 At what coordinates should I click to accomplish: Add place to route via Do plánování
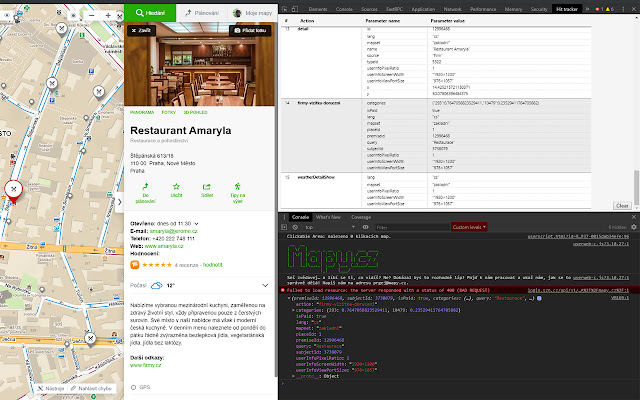pyautogui.click(x=146, y=193)
